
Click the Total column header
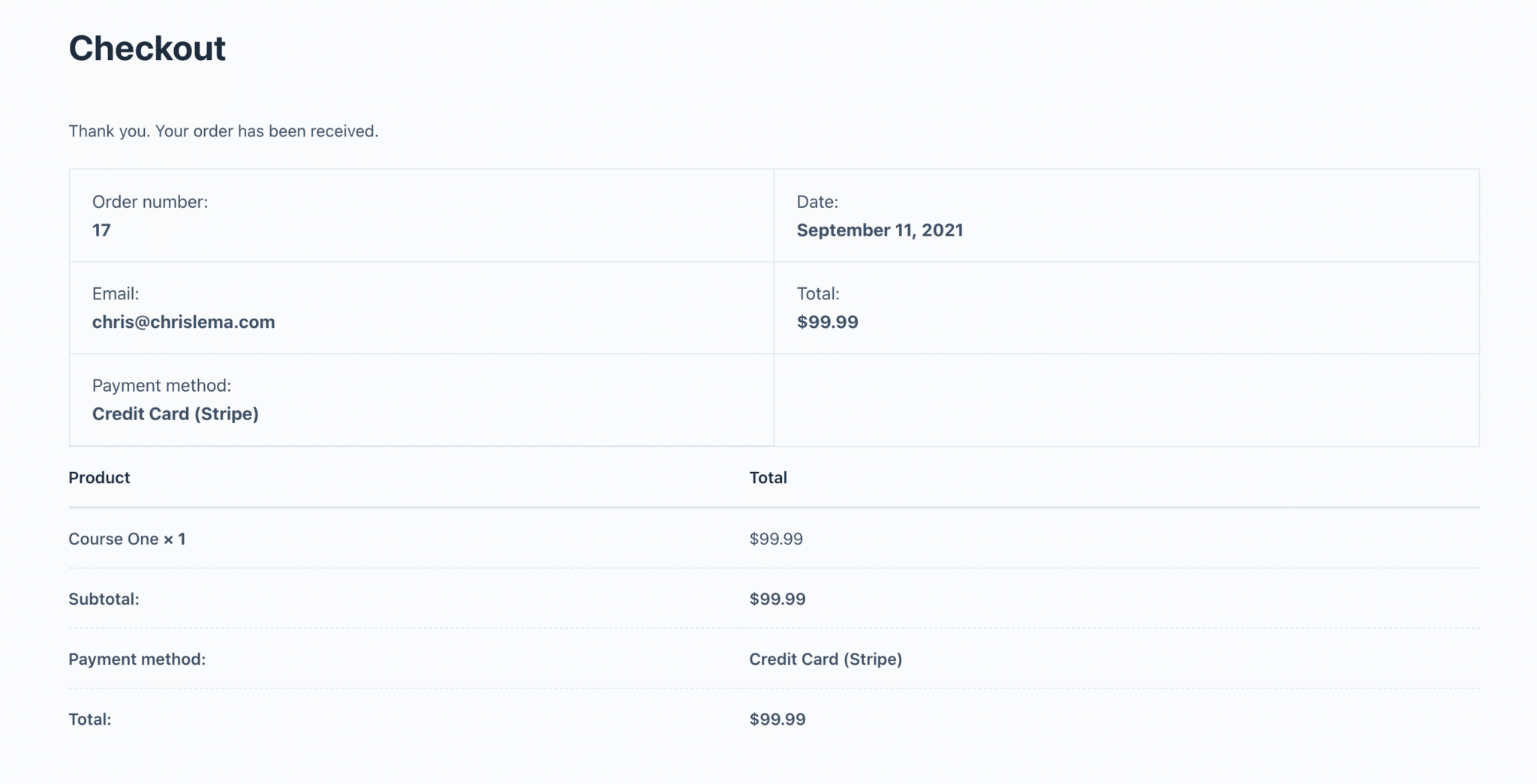tap(768, 478)
